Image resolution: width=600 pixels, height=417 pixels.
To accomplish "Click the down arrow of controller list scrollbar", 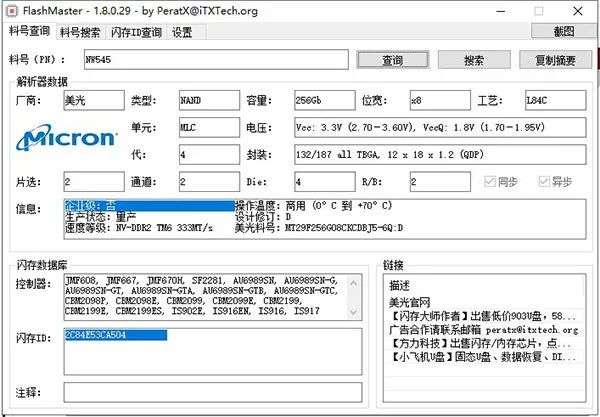I will click(x=354, y=311).
